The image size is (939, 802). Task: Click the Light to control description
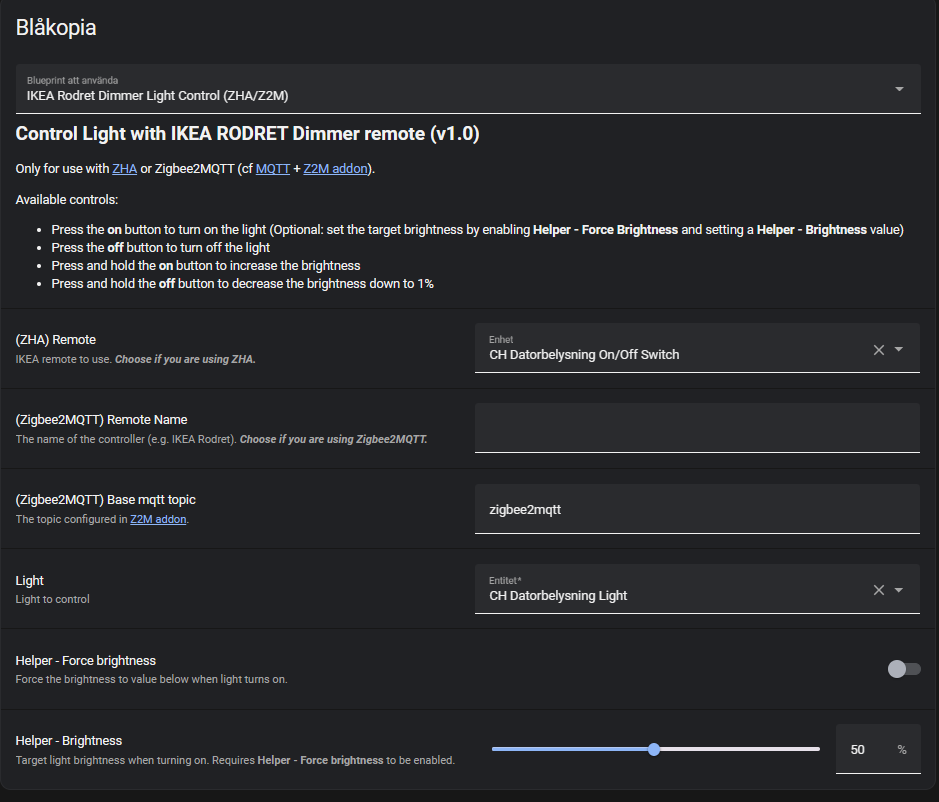click(x=53, y=600)
